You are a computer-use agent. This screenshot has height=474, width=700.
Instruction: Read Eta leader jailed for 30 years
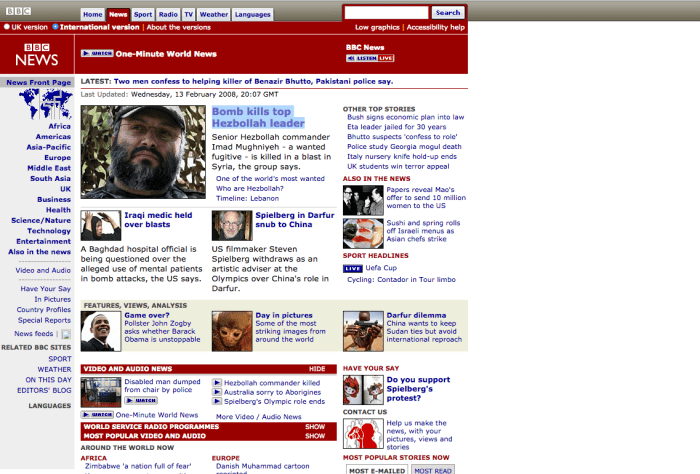396,127
